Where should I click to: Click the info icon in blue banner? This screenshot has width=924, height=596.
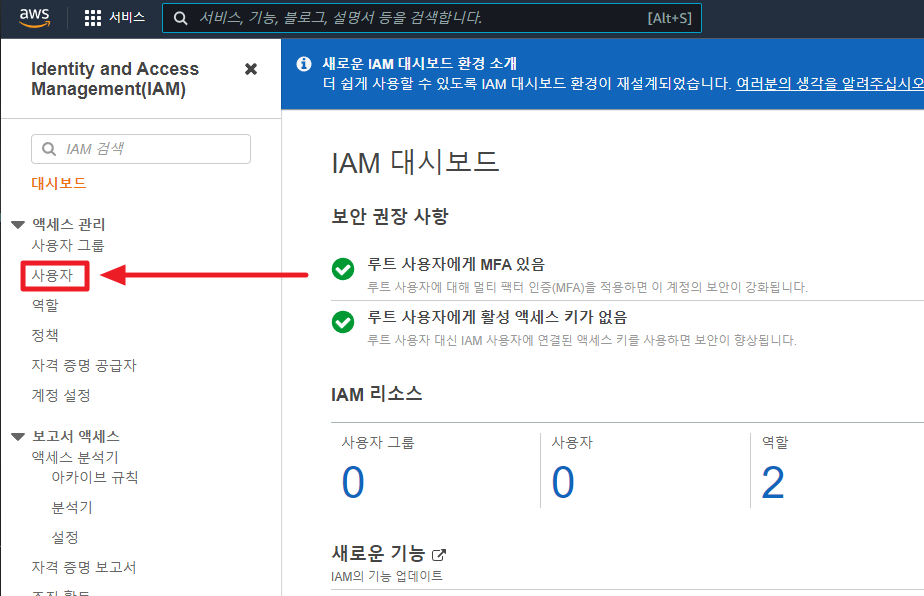point(304,64)
